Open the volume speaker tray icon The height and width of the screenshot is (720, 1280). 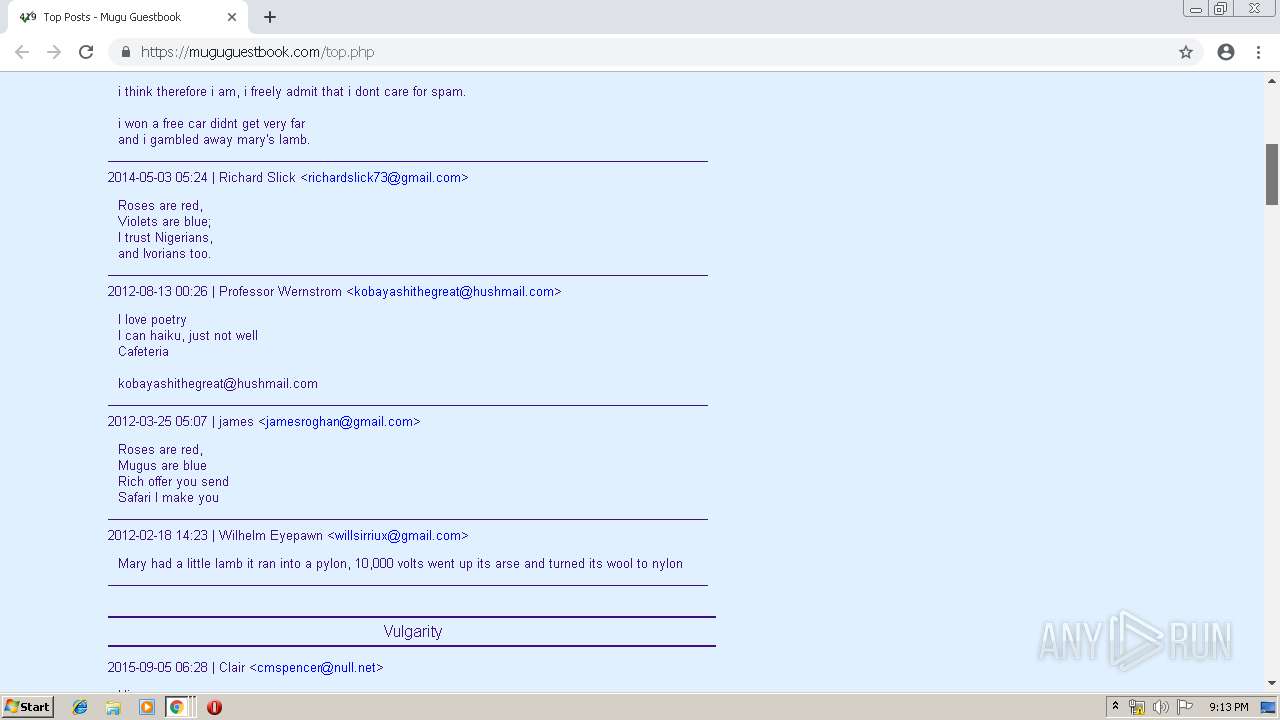(x=1160, y=707)
